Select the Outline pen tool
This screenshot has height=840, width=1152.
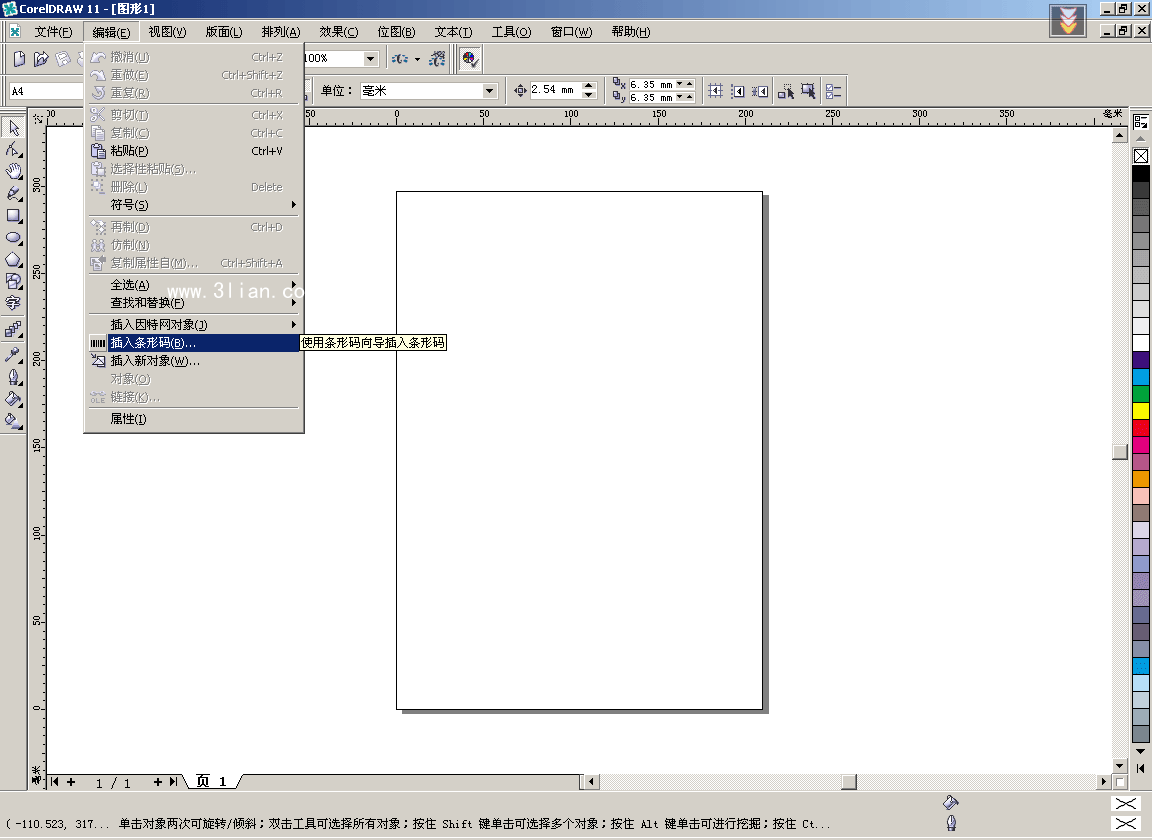click(x=13, y=377)
